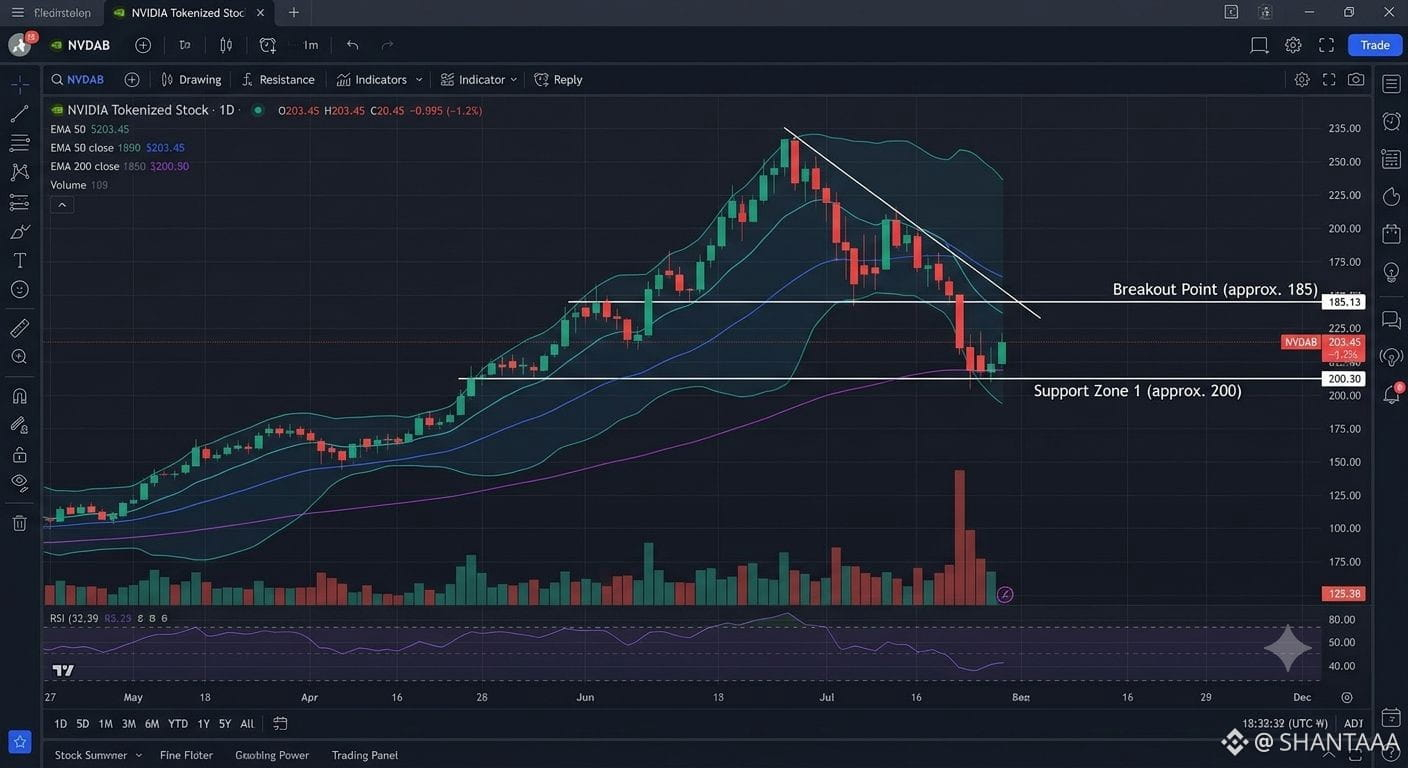Image resolution: width=1408 pixels, height=768 pixels.
Task: Focus the NVDAB symbol search field
Action: tap(78, 79)
